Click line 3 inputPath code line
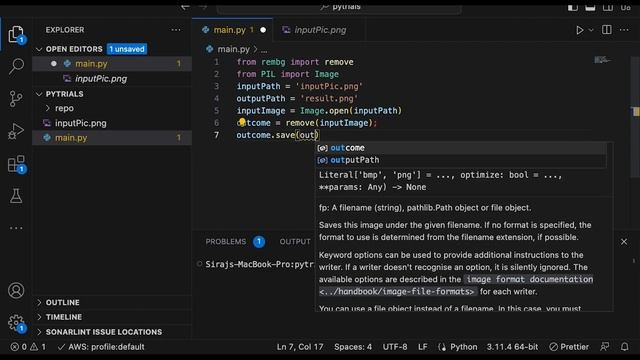 point(299,86)
